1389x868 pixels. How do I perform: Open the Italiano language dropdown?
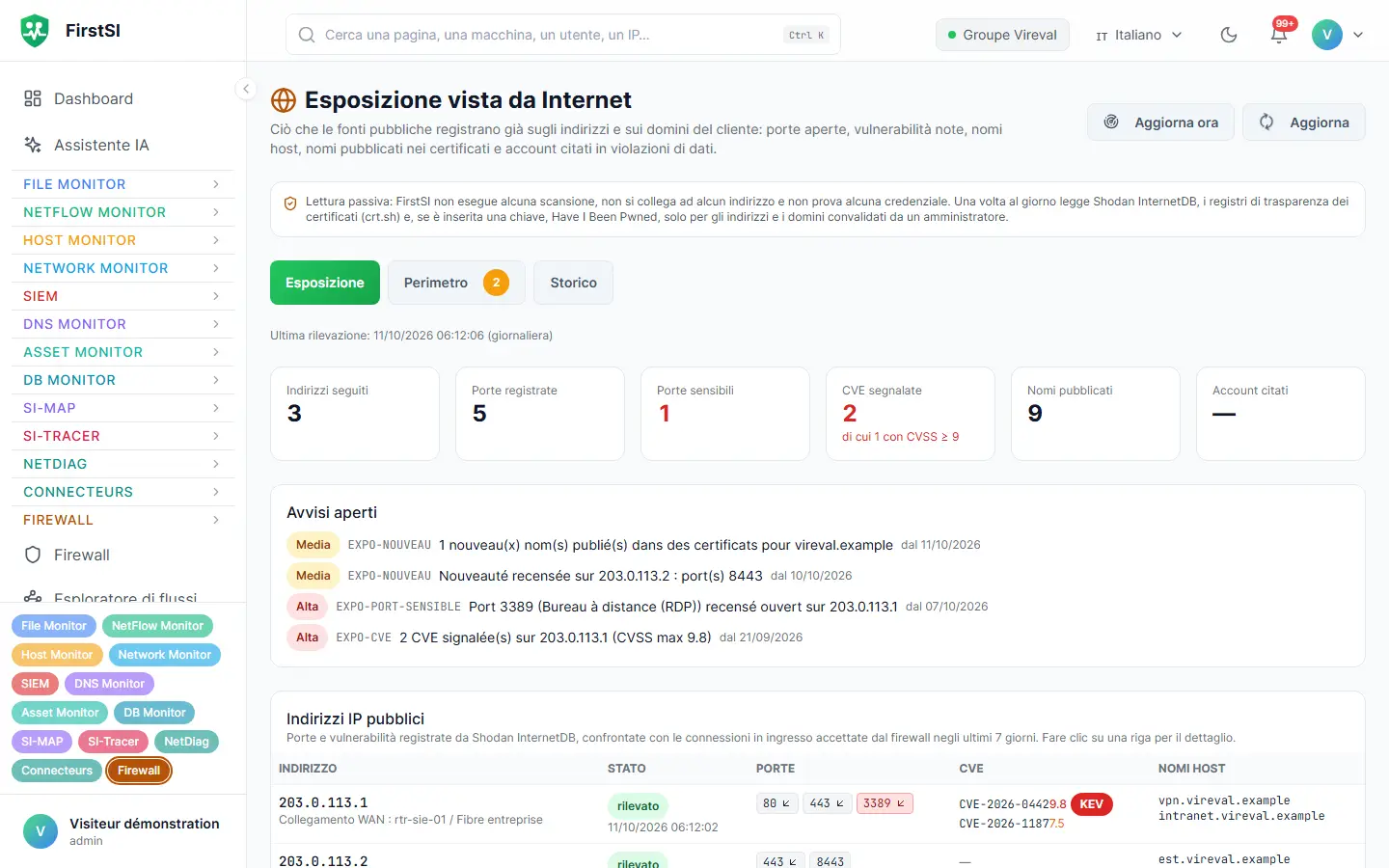click(1139, 35)
